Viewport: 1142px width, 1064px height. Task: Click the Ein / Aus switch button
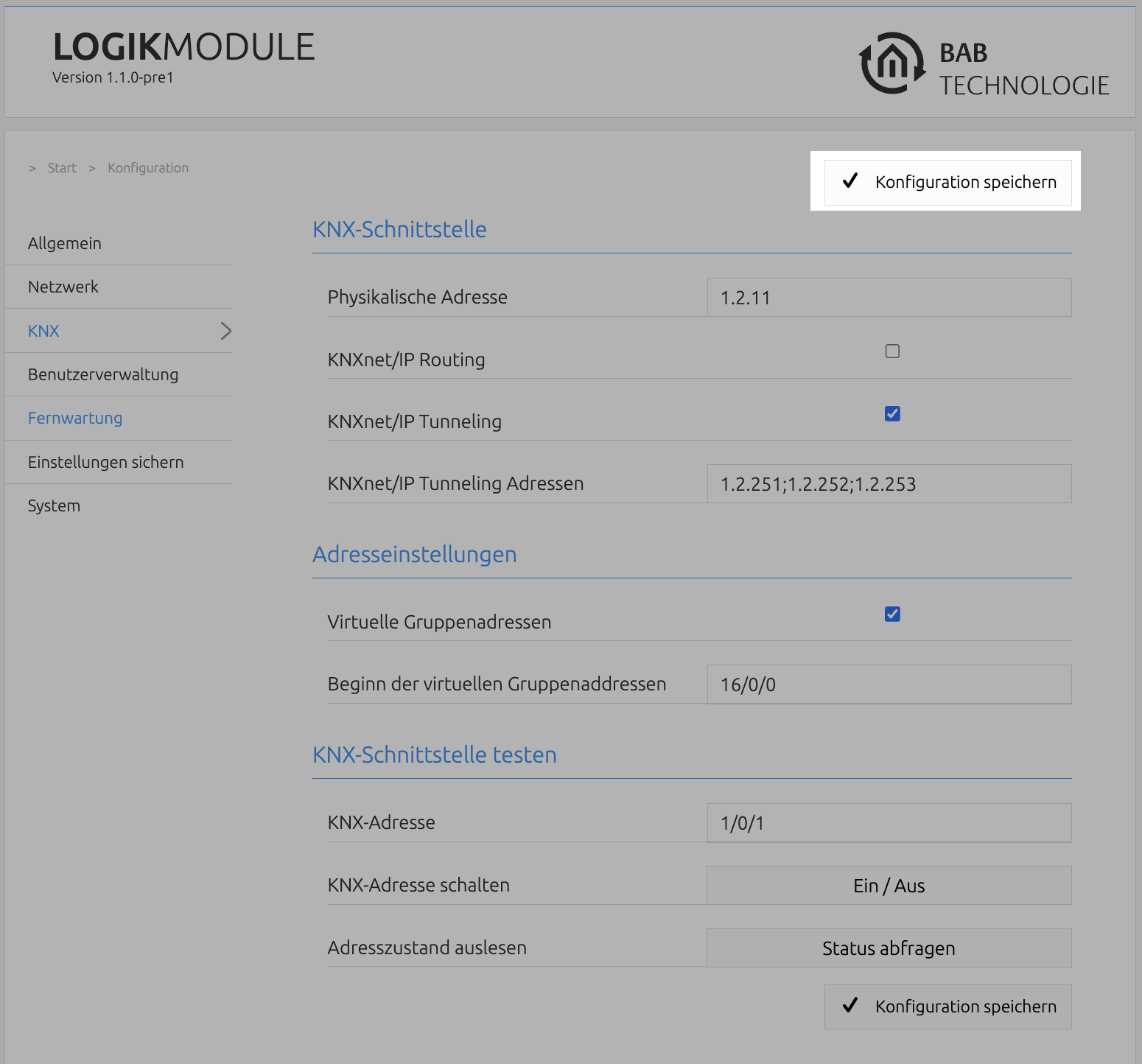tap(889, 885)
